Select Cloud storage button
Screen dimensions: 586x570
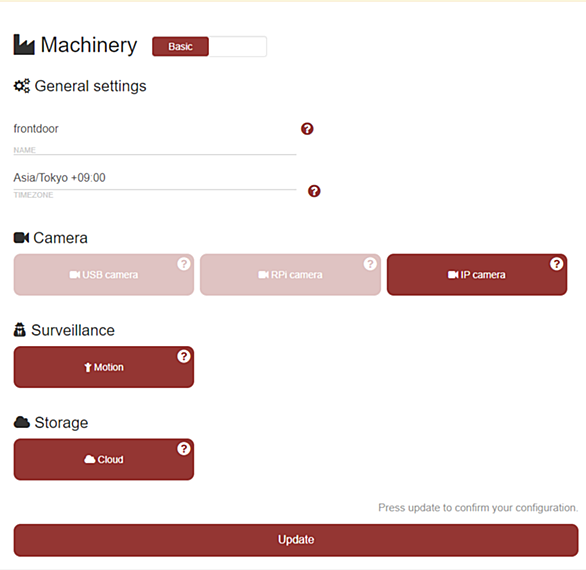pyautogui.click(x=104, y=459)
